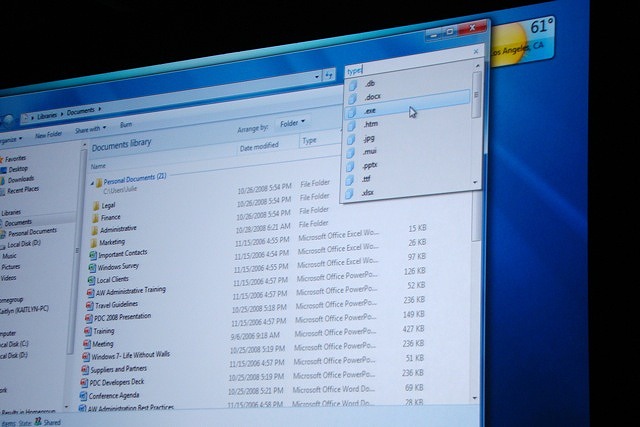Clear the search box with the X
Viewport: 640px width, 427px height.
[x=476, y=51]
